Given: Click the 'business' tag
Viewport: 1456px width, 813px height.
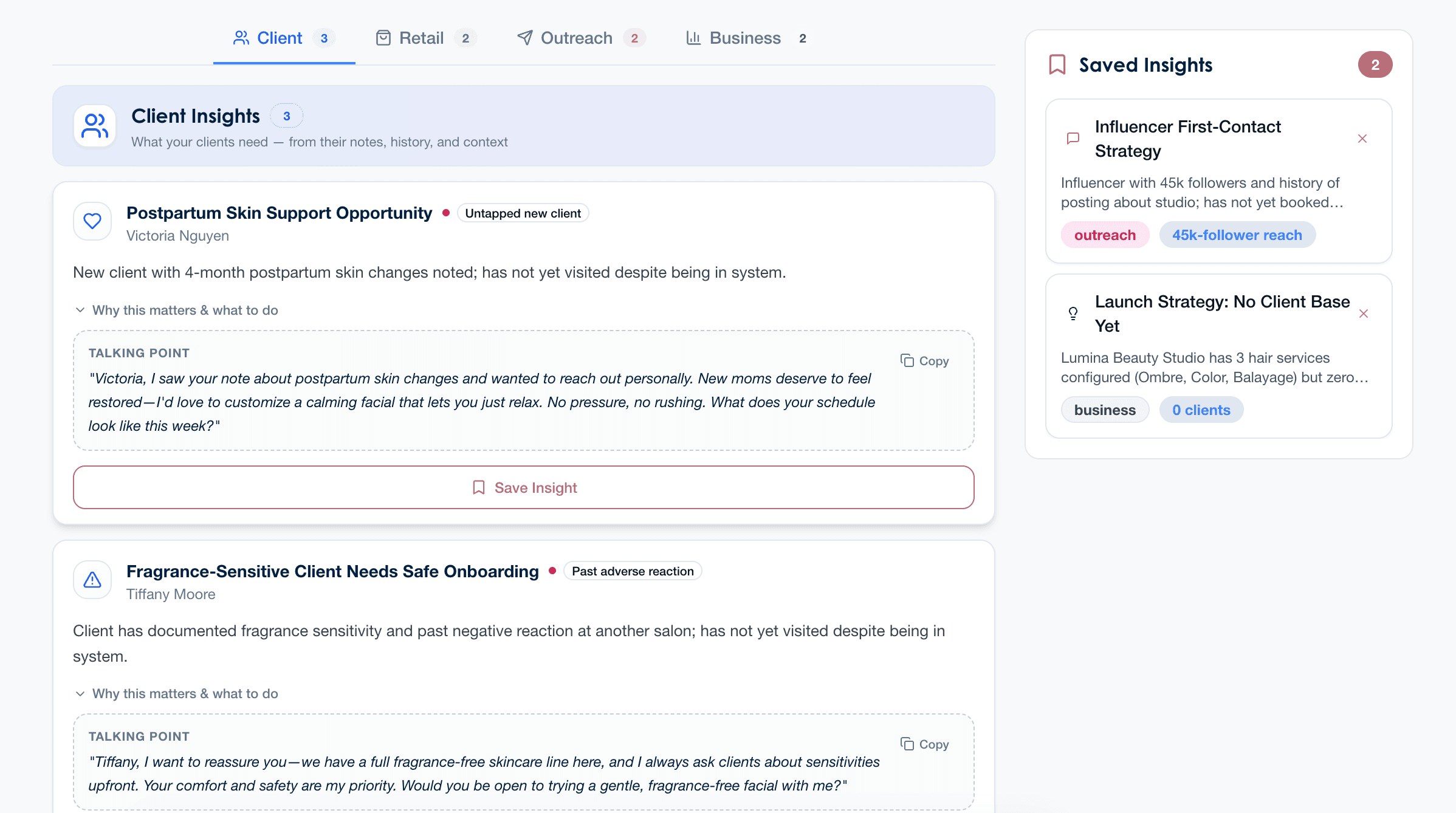Looking at the screenshot, I should tap(1105, 410).
